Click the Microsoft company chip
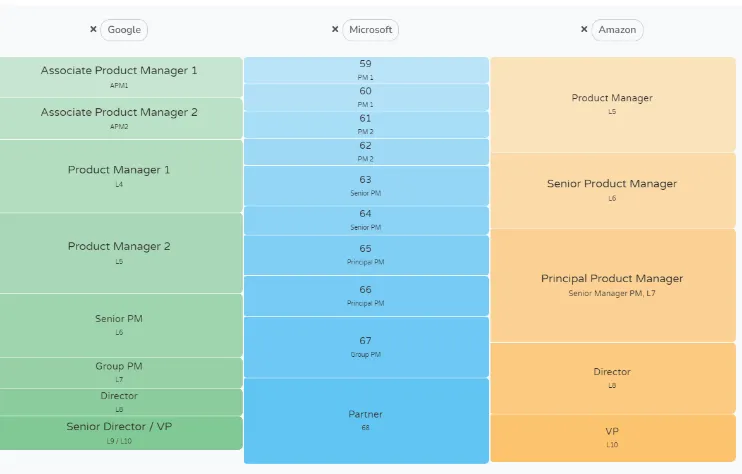Screen dimensions: 742x474 point(371,30)
